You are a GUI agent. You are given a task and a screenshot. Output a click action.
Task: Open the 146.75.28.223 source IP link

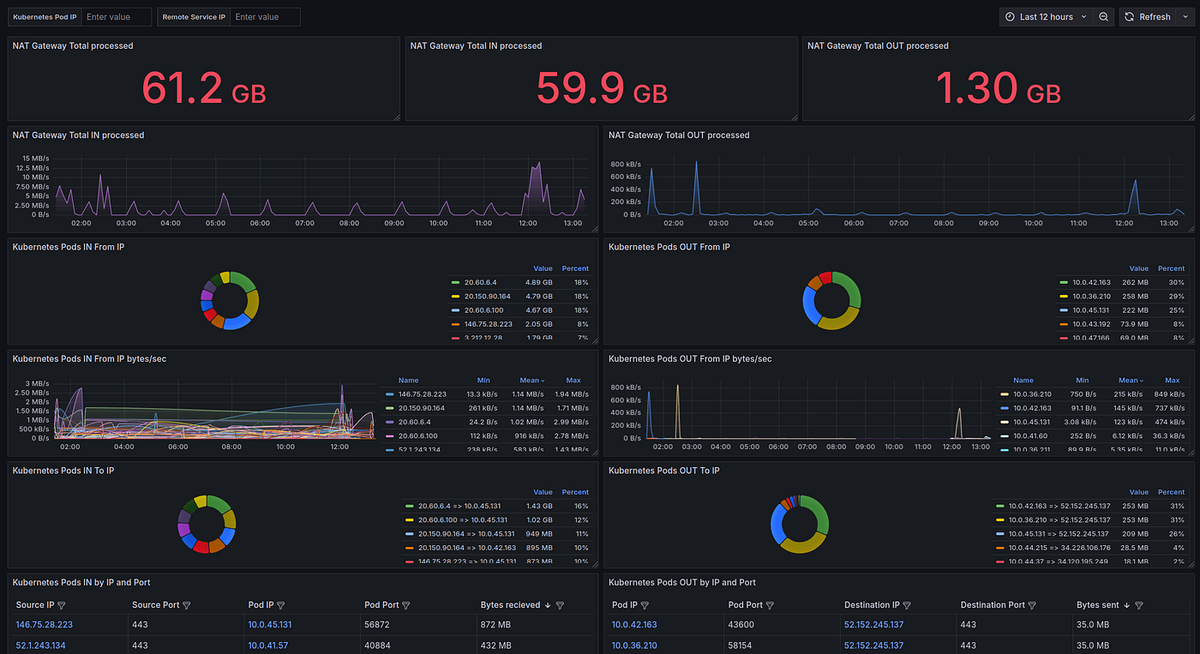(x=44, y=624)
